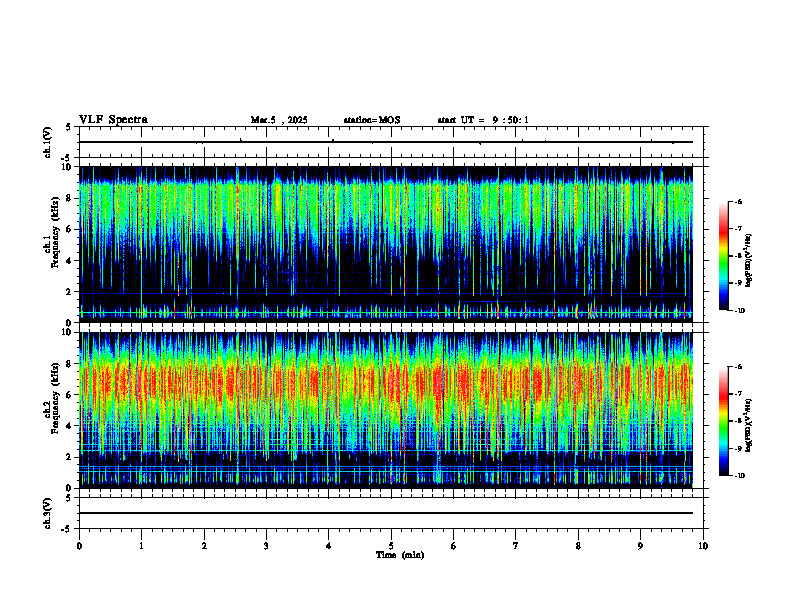Click the "-5" tick on the ch.3(V) axis

tap(68, 529)
